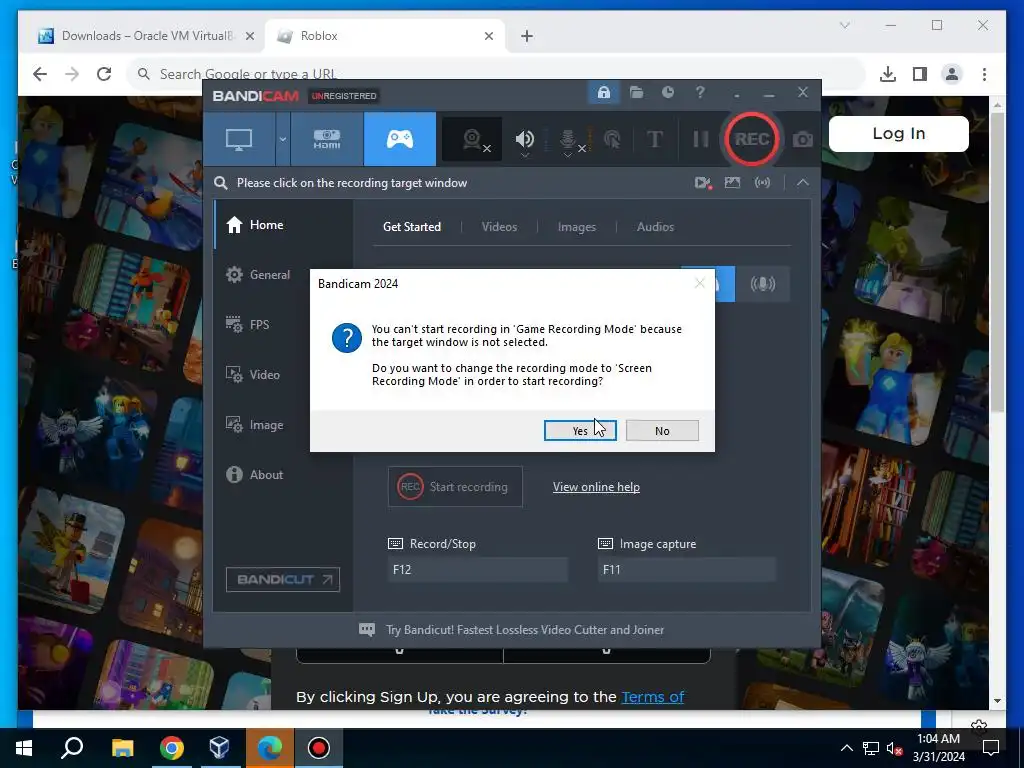1024x768 pixels.
Task: Select Screen Recording mode monitor icon
Action: click(x=239, y=139)
